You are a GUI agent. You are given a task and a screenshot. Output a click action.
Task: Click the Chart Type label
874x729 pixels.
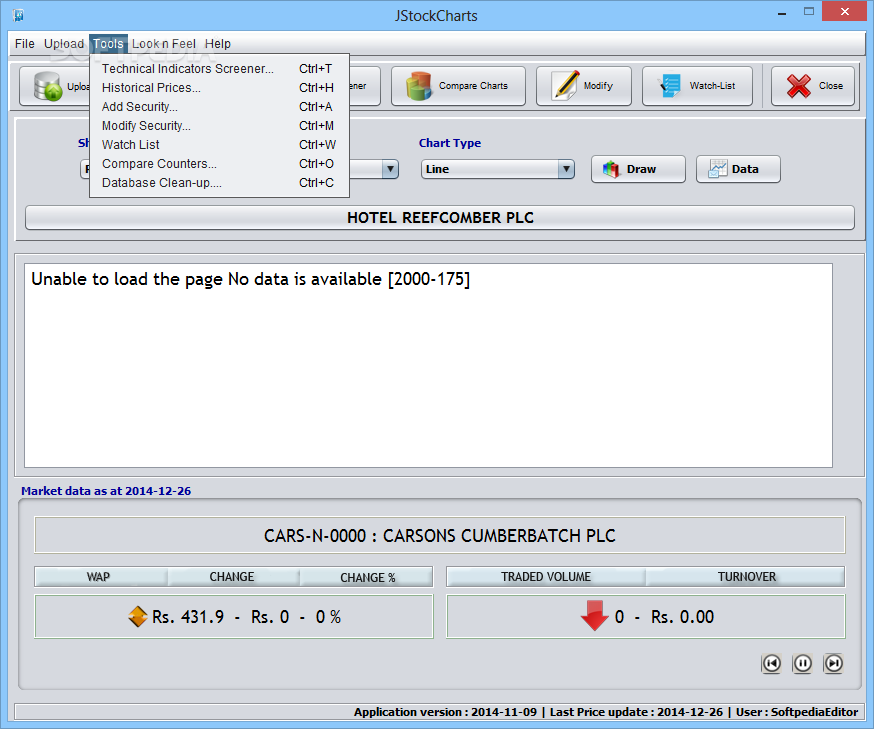point(450,143)
